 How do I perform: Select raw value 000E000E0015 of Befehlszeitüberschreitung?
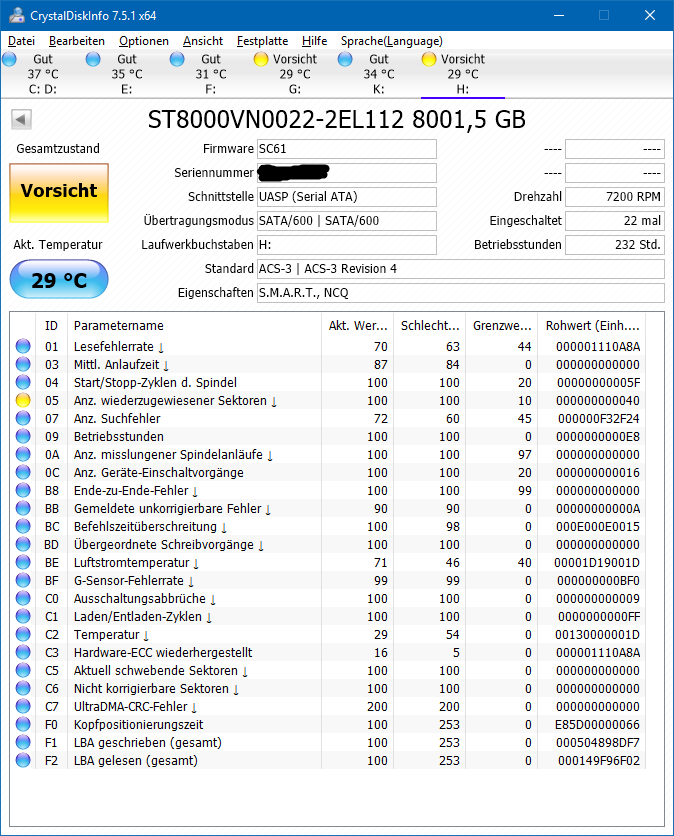(x=598, y=526)
